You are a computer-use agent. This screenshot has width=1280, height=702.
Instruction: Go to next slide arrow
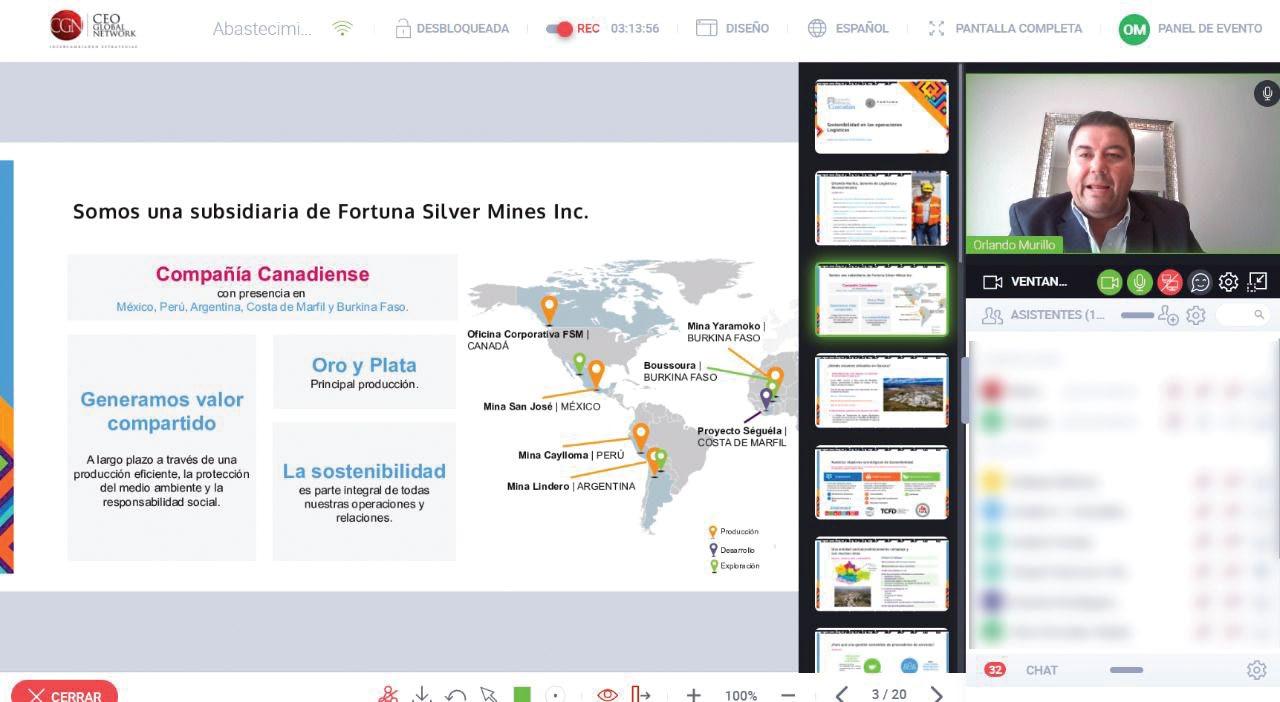pyautogui.click(x=936, y=694)
